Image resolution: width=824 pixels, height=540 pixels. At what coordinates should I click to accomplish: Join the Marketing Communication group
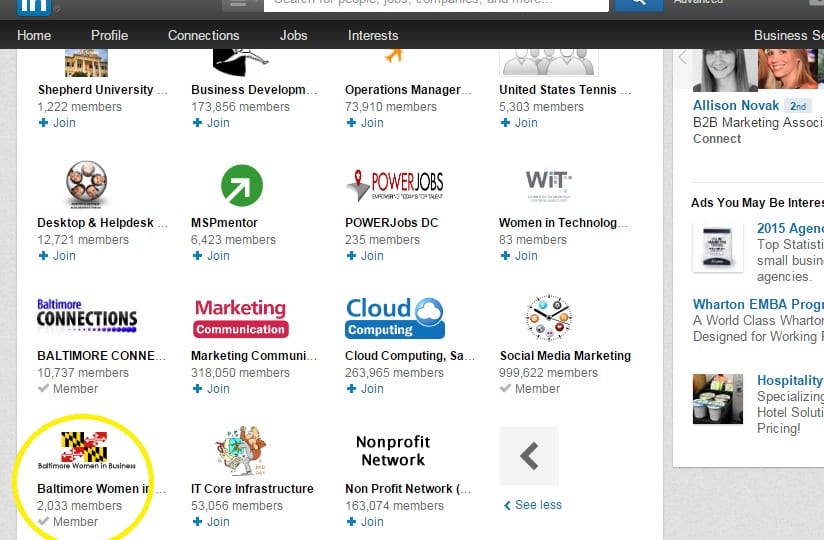pyautogui.click(x=211, y=389)
